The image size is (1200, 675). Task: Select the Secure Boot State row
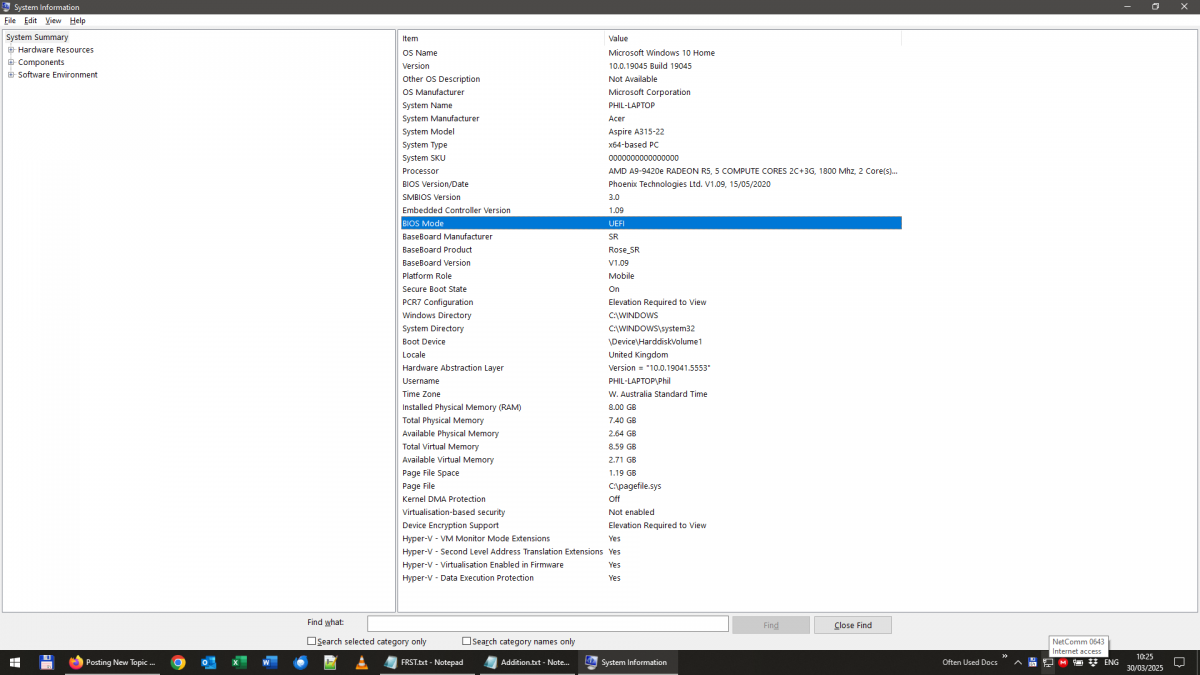pyautogui.click(x=650, y=289)
